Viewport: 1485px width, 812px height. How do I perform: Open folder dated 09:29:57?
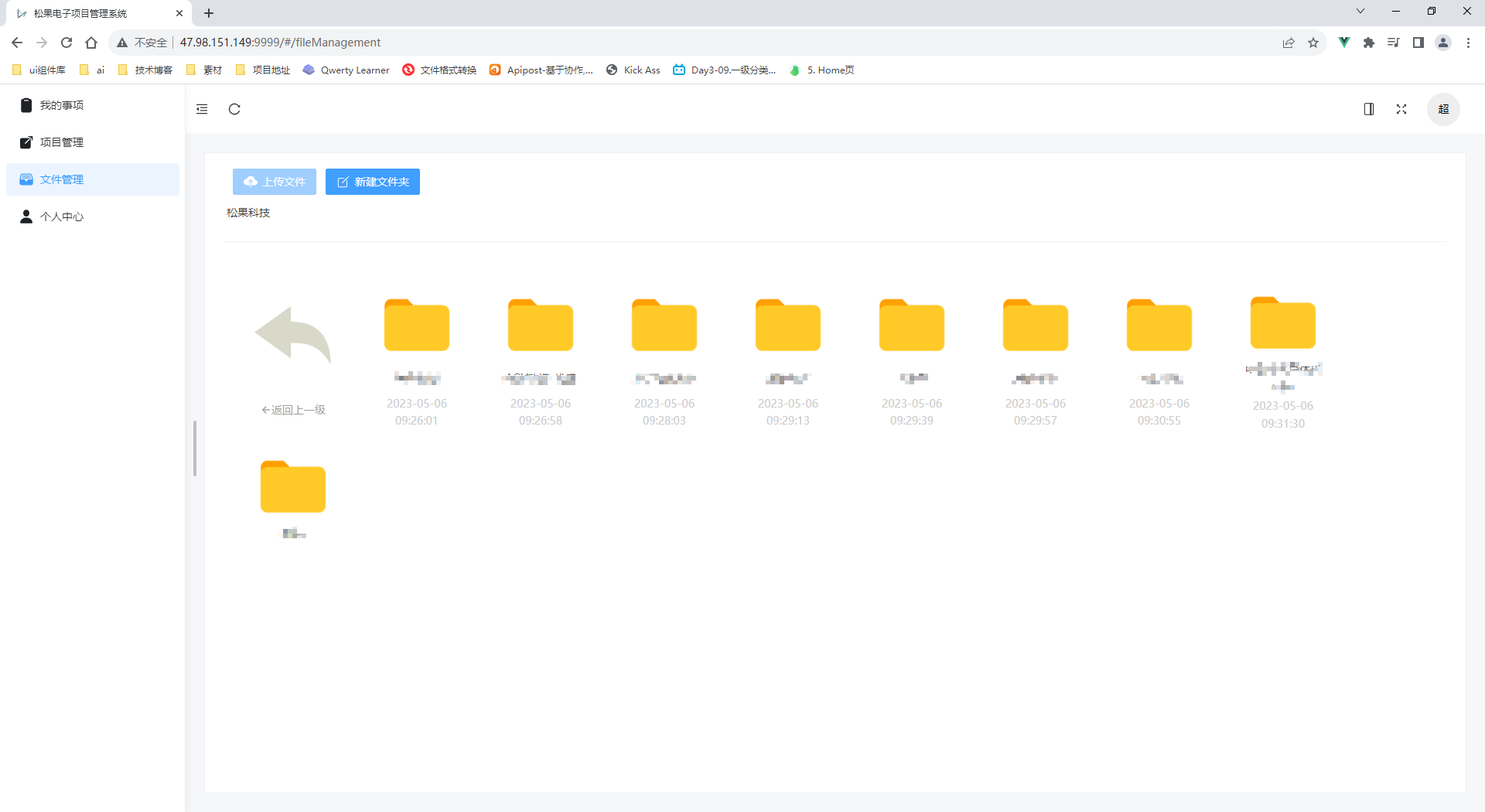click(x=1036, y=325)
